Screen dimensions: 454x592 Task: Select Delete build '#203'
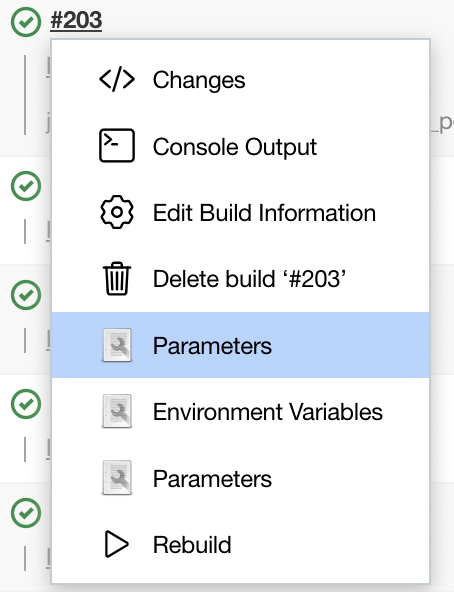241,279
